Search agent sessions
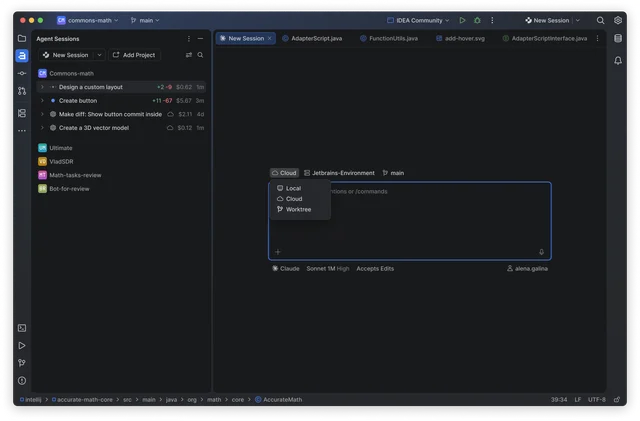This screenshot has height=421, width=640. tap(200, 55)
